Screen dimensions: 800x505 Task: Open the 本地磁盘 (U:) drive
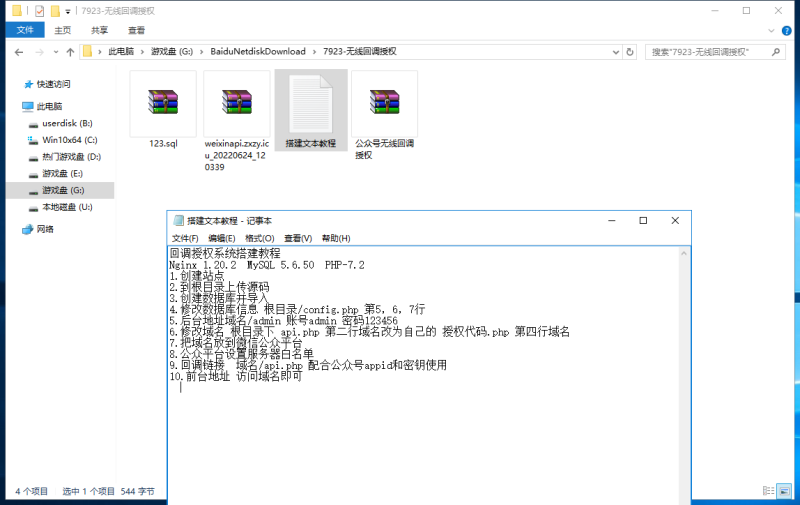coord(67,207)
